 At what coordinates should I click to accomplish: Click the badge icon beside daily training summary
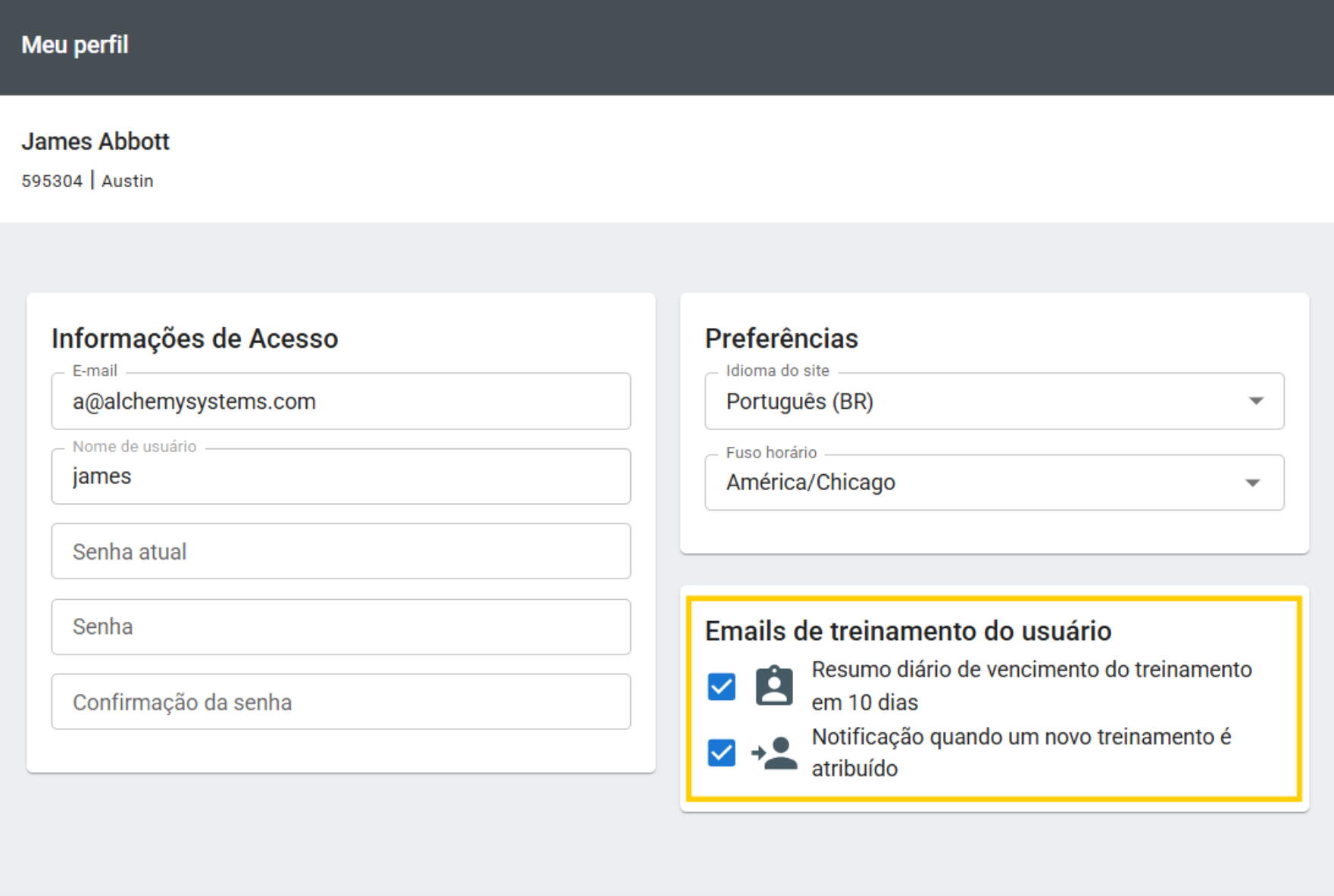pyautogui.click(x=773, y=686)
